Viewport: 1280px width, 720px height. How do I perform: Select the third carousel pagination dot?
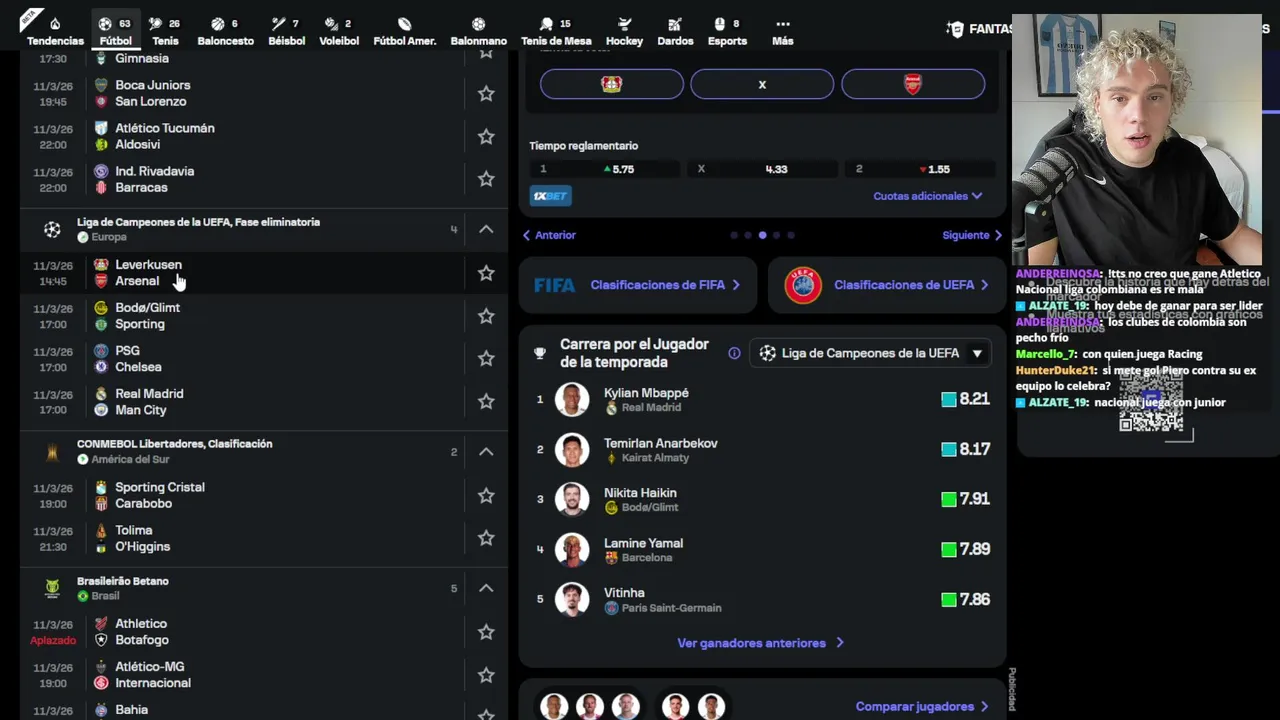point(762,235)
